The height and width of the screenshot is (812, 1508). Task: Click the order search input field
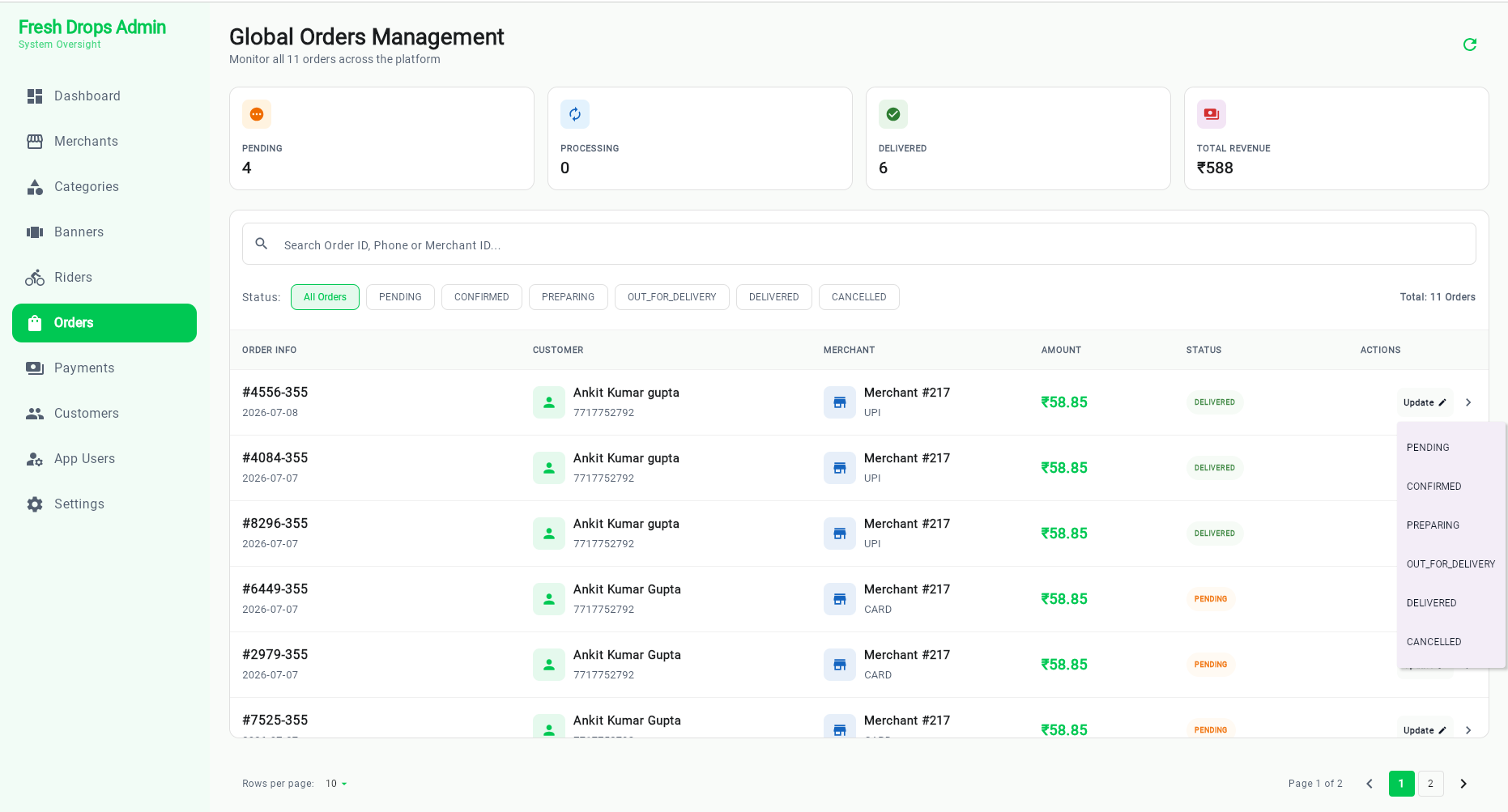point(859,244)
